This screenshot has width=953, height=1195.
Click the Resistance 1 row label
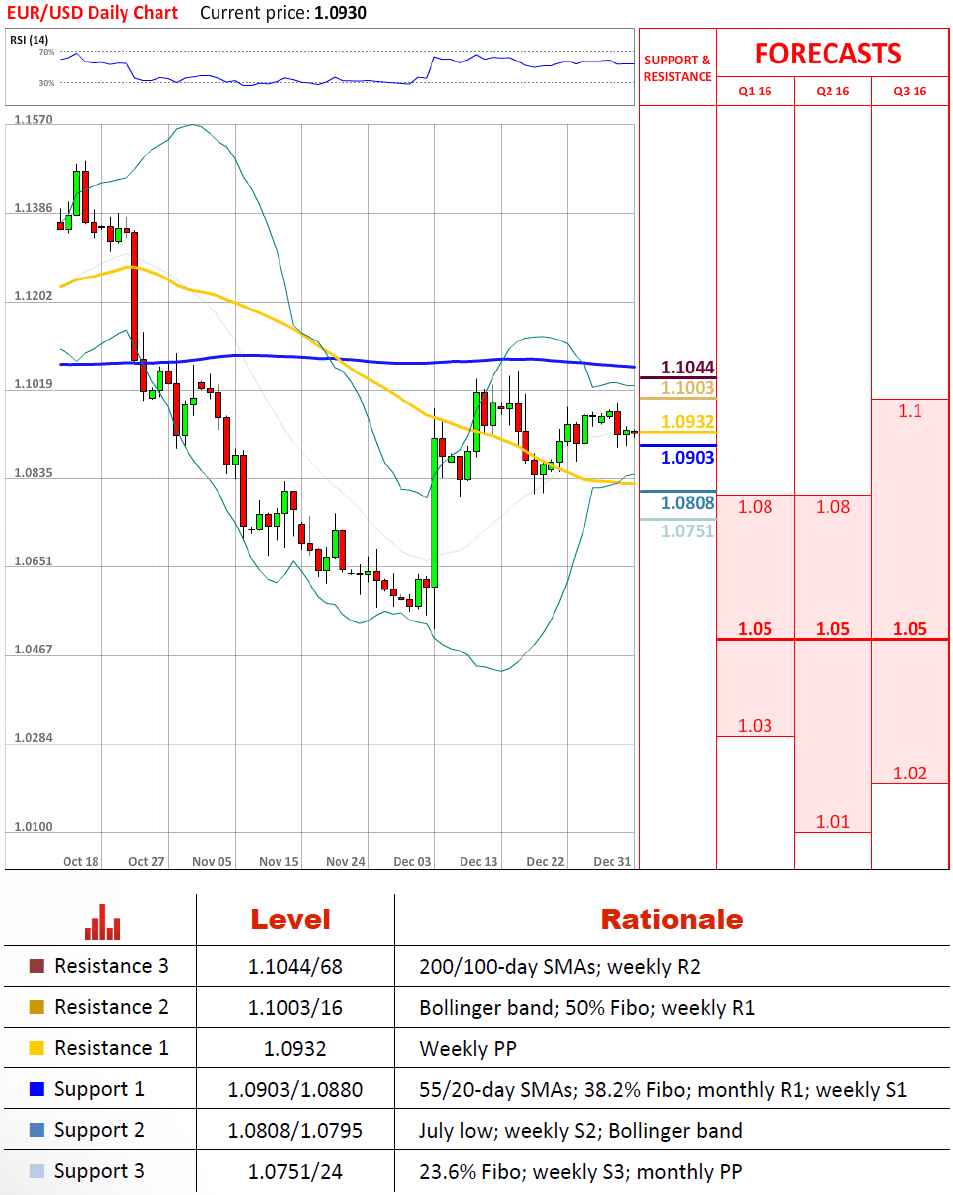pyautogui.click(x=111, y=1049)
